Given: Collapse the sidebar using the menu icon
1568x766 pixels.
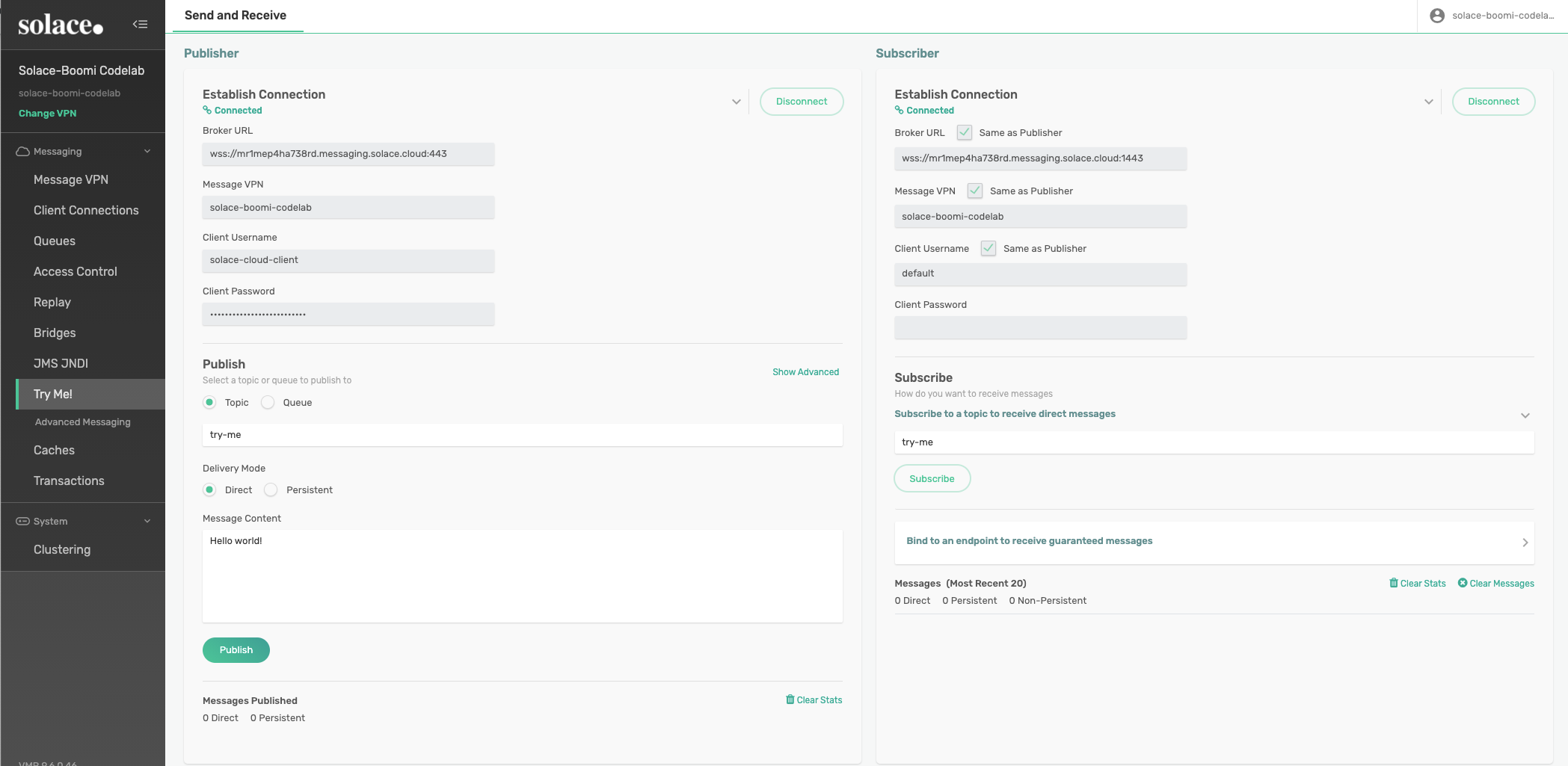Looking at the screenshot, I should [140, 24].
